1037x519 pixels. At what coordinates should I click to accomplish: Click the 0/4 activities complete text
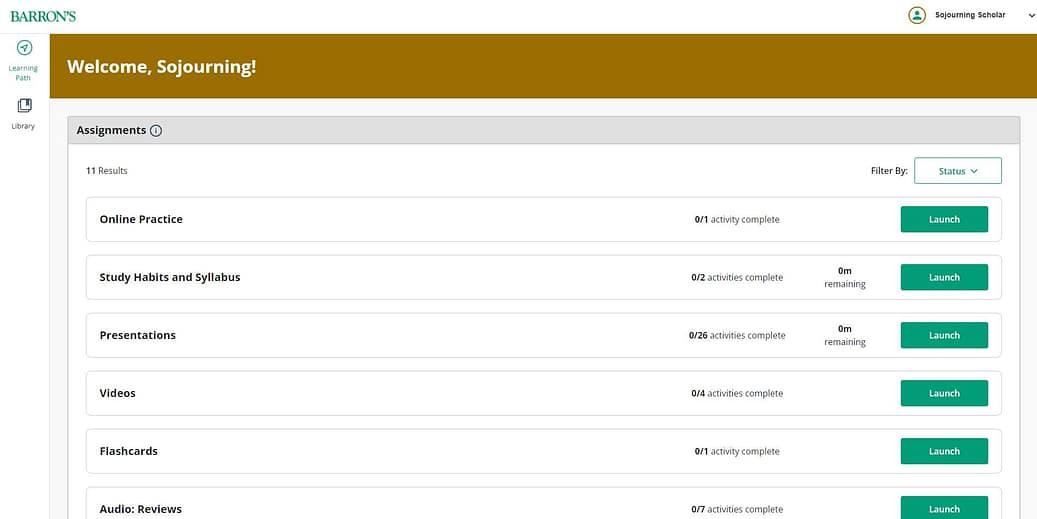pos(737,393)
